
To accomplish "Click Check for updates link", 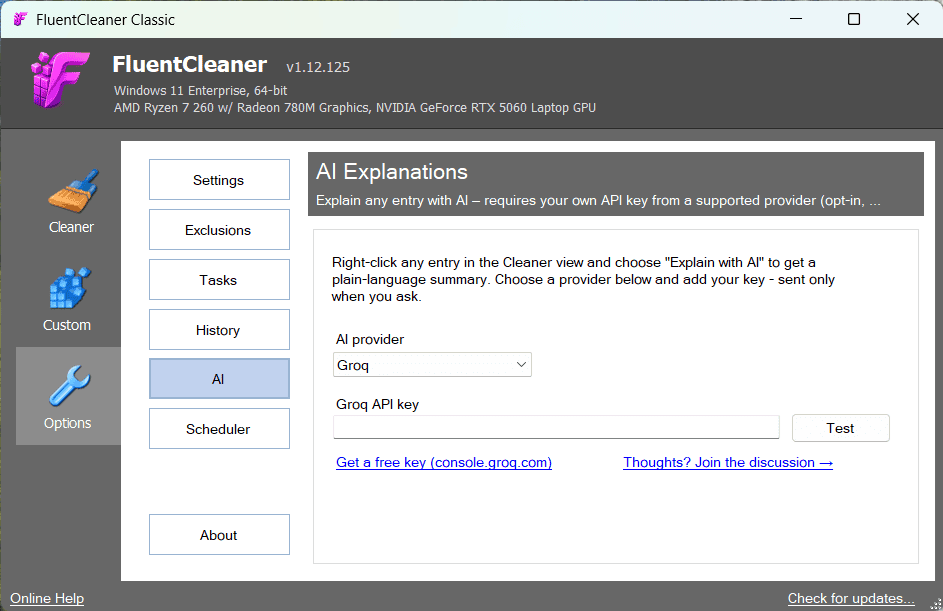I will pos(851,598).
